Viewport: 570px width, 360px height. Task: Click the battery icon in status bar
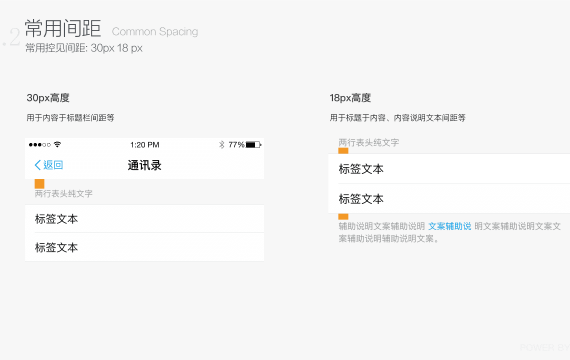coord(254,145)
